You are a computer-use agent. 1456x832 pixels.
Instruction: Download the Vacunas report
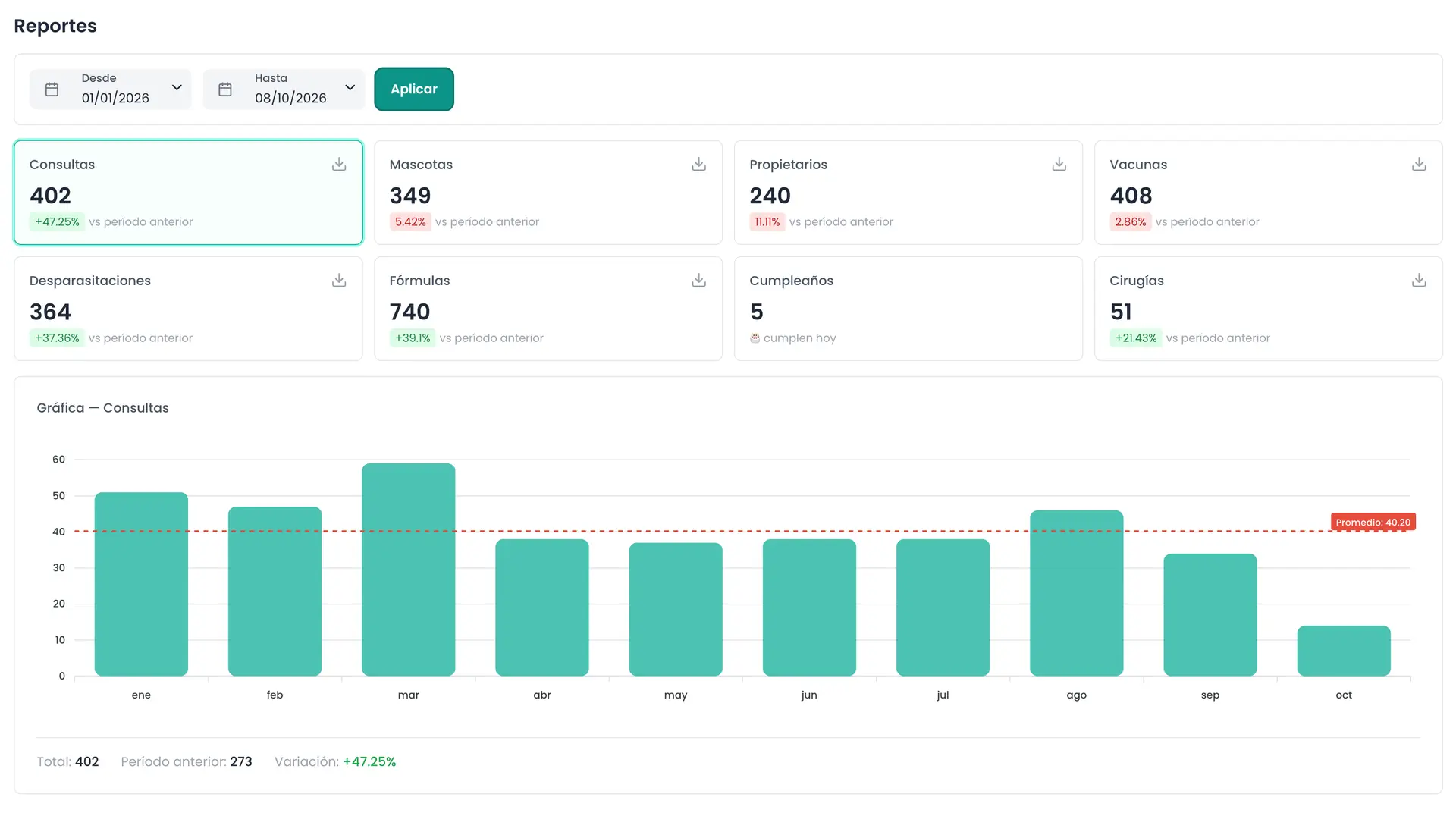1419,165
